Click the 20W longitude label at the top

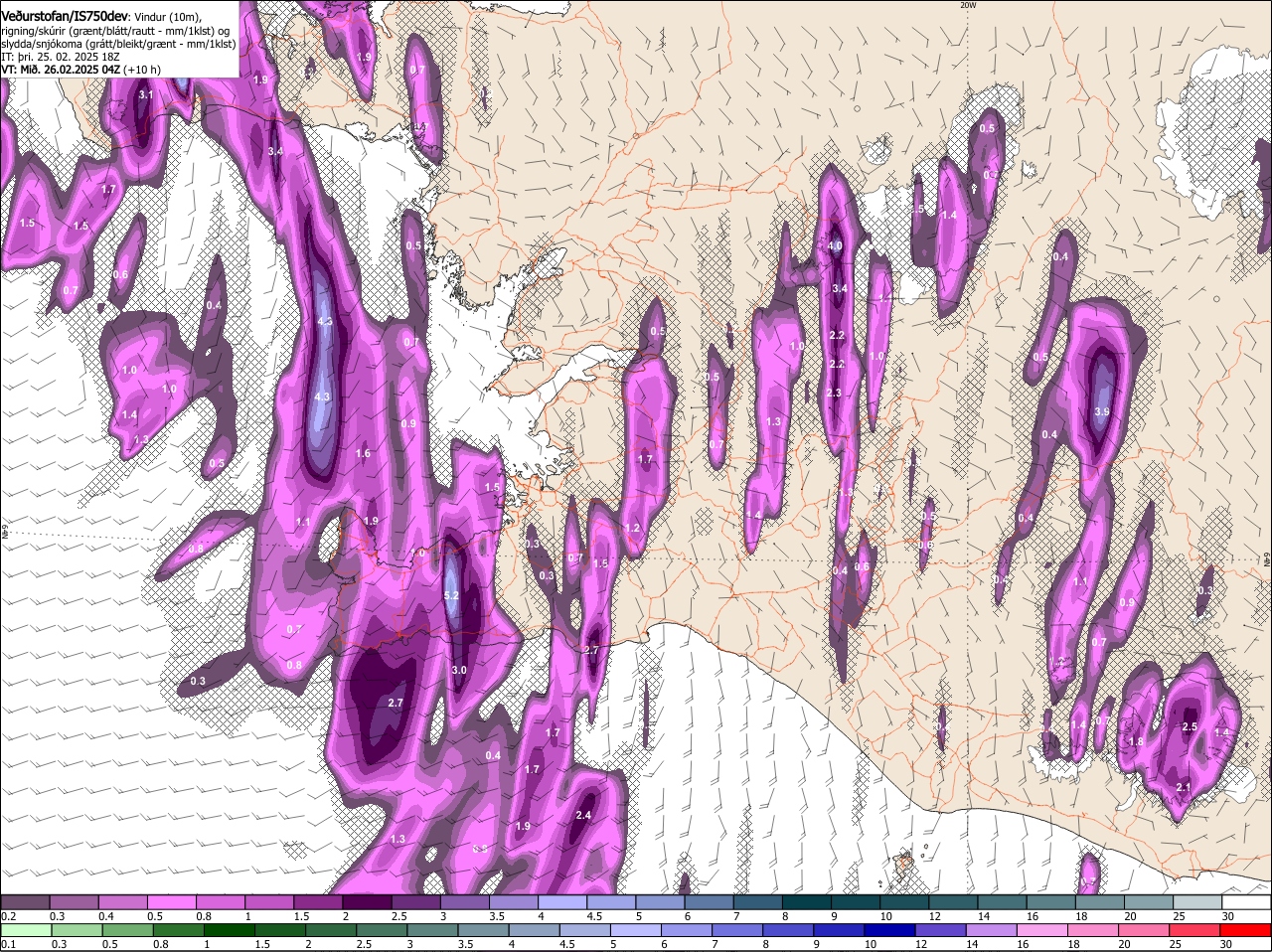[968, 5]
